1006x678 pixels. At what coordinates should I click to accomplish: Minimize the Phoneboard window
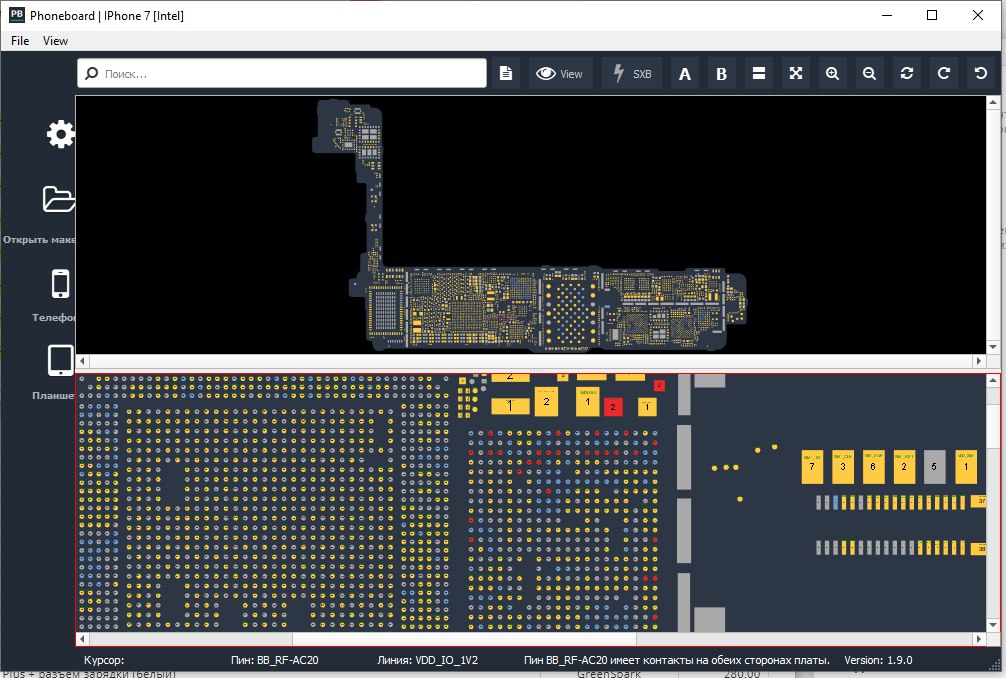887,15
